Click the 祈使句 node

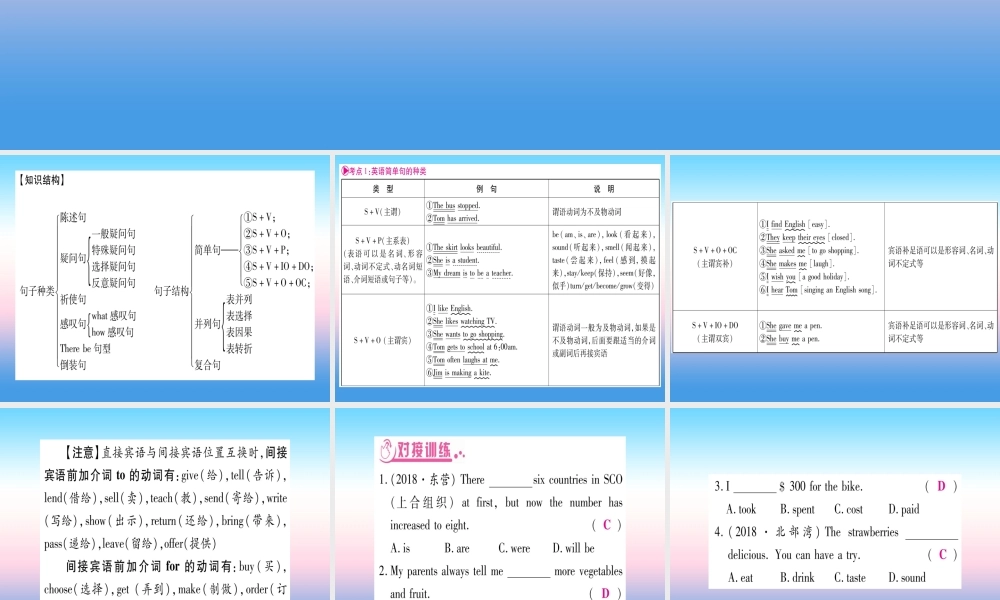(x=73, y=299)
